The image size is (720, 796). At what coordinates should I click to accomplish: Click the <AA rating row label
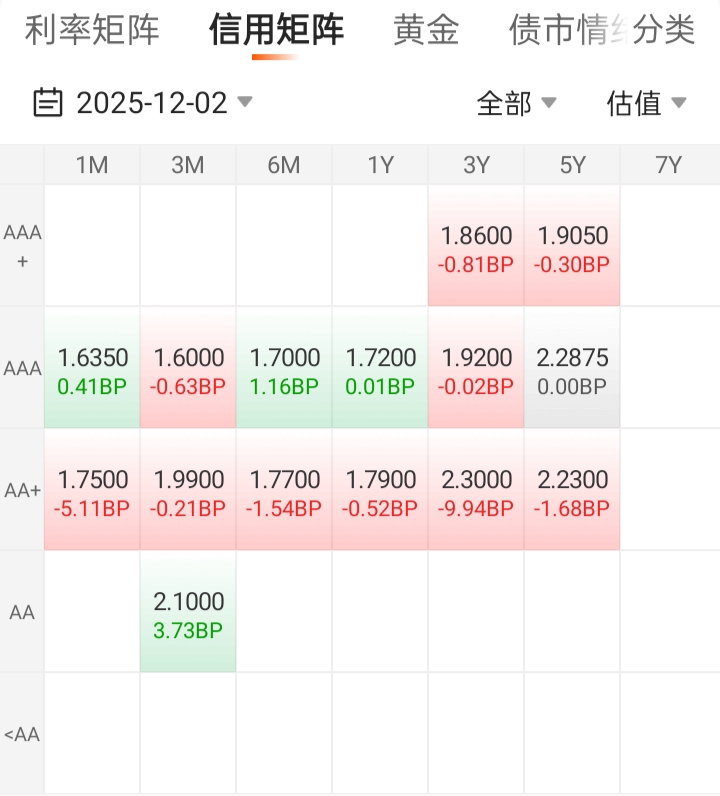pyautogui.click(x=22, y=734)
